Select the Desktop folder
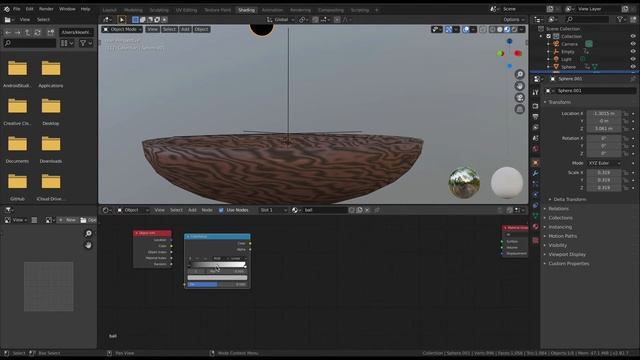The width and height of the screenshot is (640, 360). point(51,111)
